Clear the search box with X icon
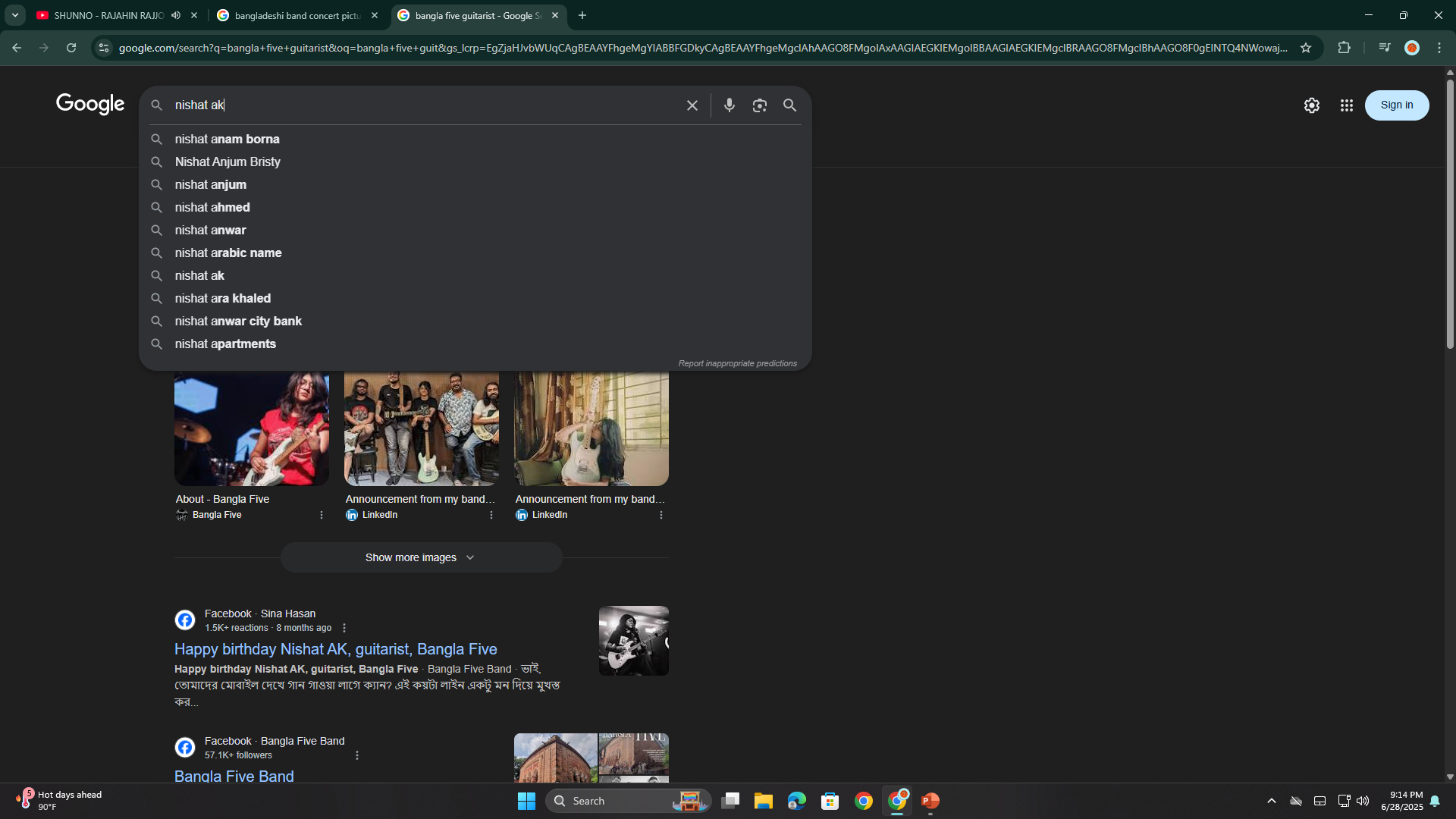This screenshot has width=1456, height=819. coord(692,105)
